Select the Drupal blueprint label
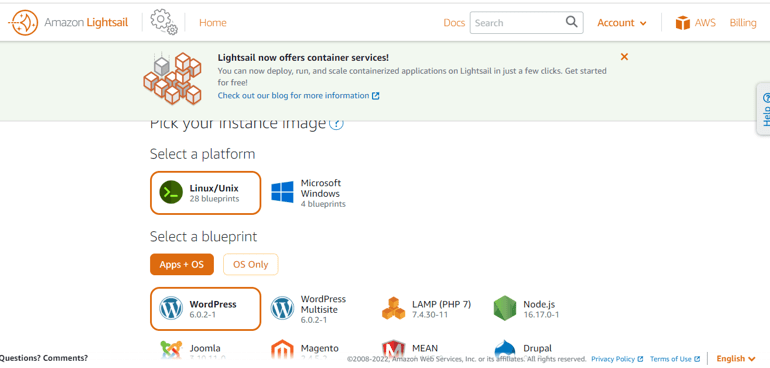Viewport: 770px width, 368px height. coord(537,348)
